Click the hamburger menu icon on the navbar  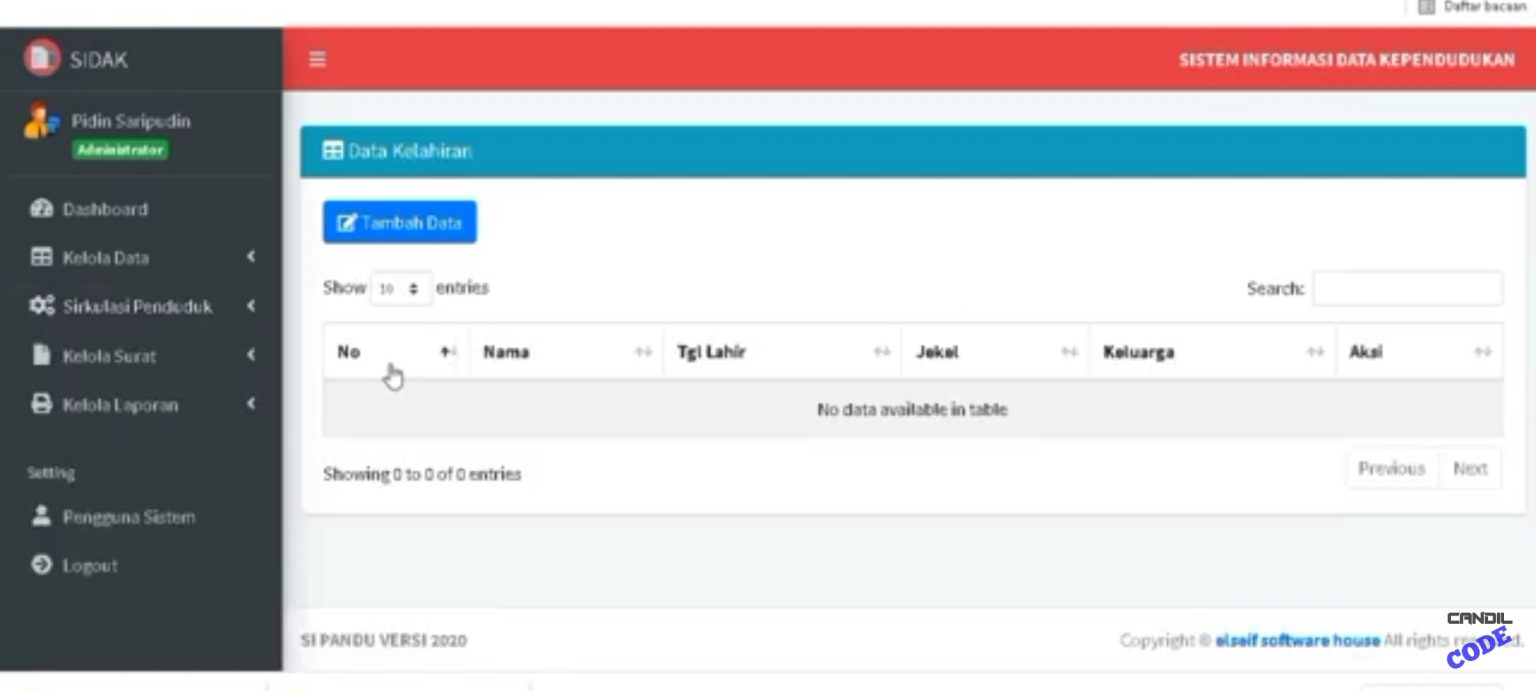pos(317,60)
